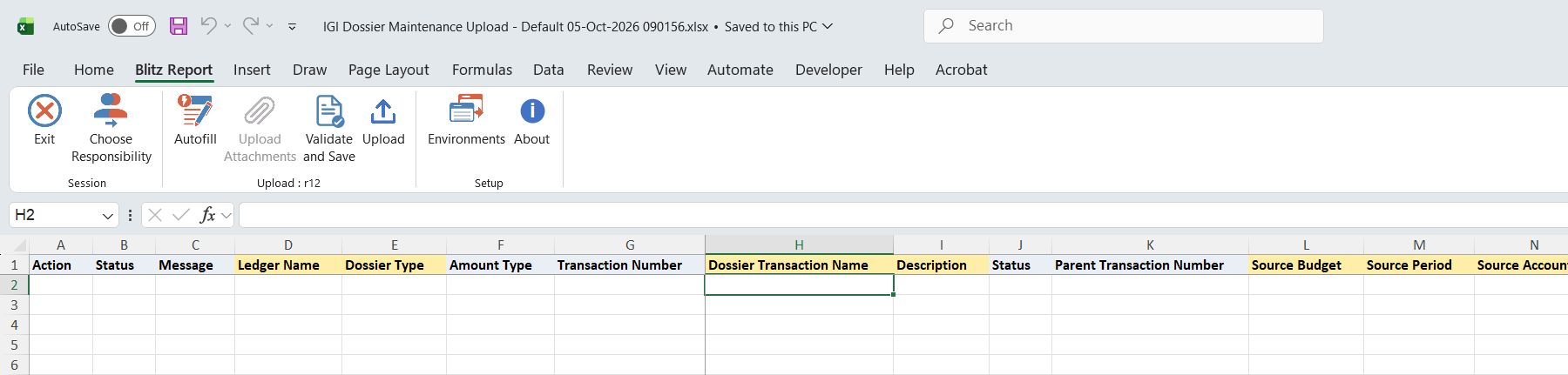Click the Parent Transaction Number cell
The image size is (1568, 375).
click(x=1150, y=265)
